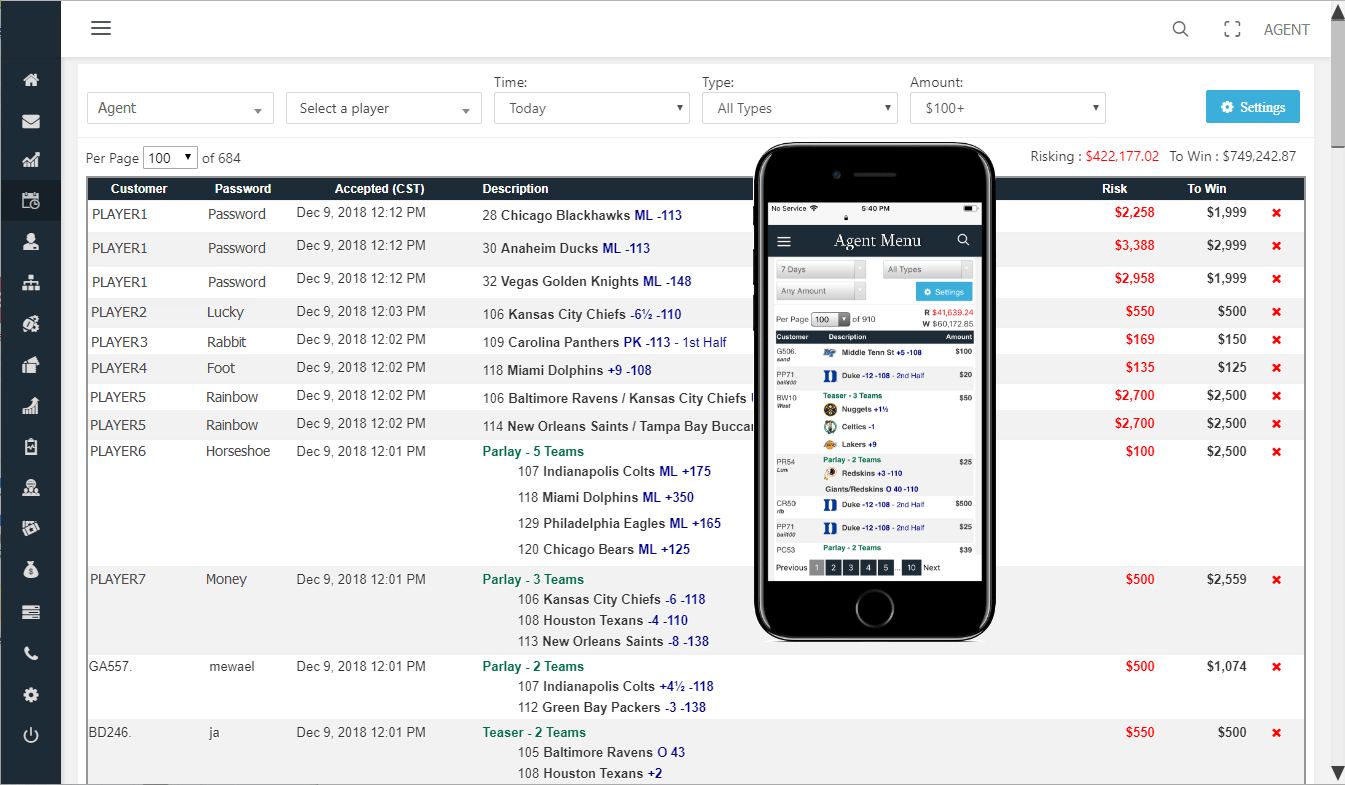Remove the PLAYER6 5-team parlay with red X

1276,452
